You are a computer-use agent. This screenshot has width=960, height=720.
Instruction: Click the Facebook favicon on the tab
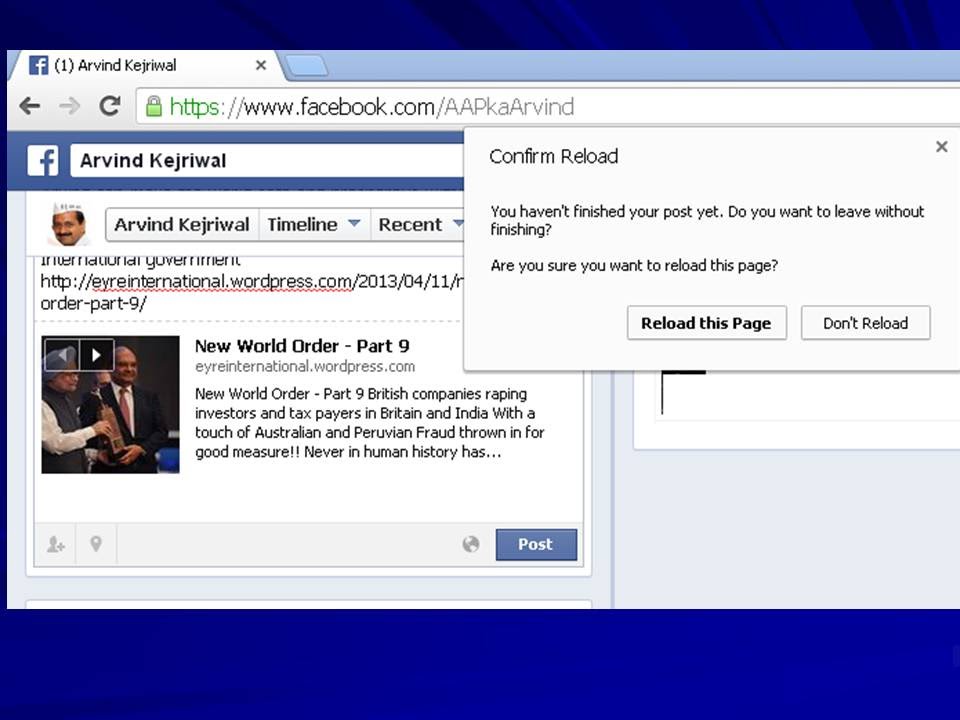click(x=39, y=65)
